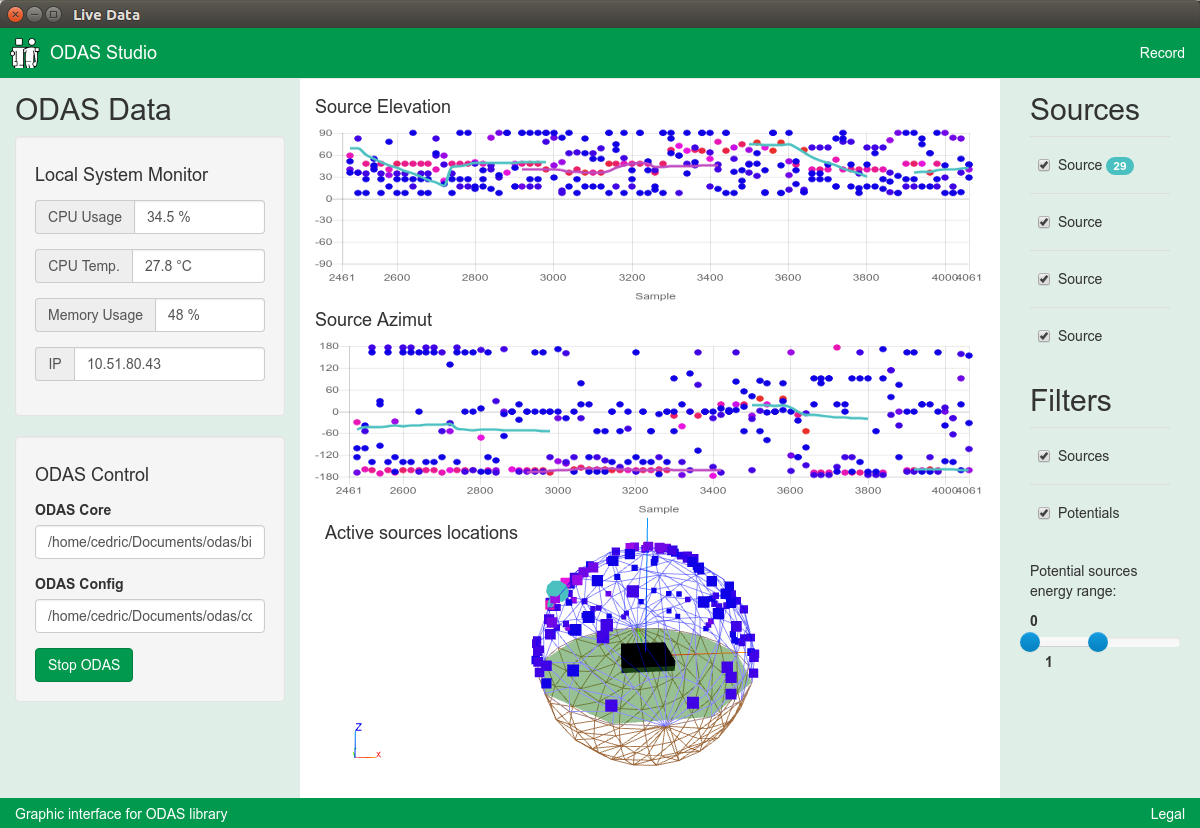The height and width of the screenshot is (828, 1200).
Task: Click the left handle of the energy range slider
Action: [1030, 643]
